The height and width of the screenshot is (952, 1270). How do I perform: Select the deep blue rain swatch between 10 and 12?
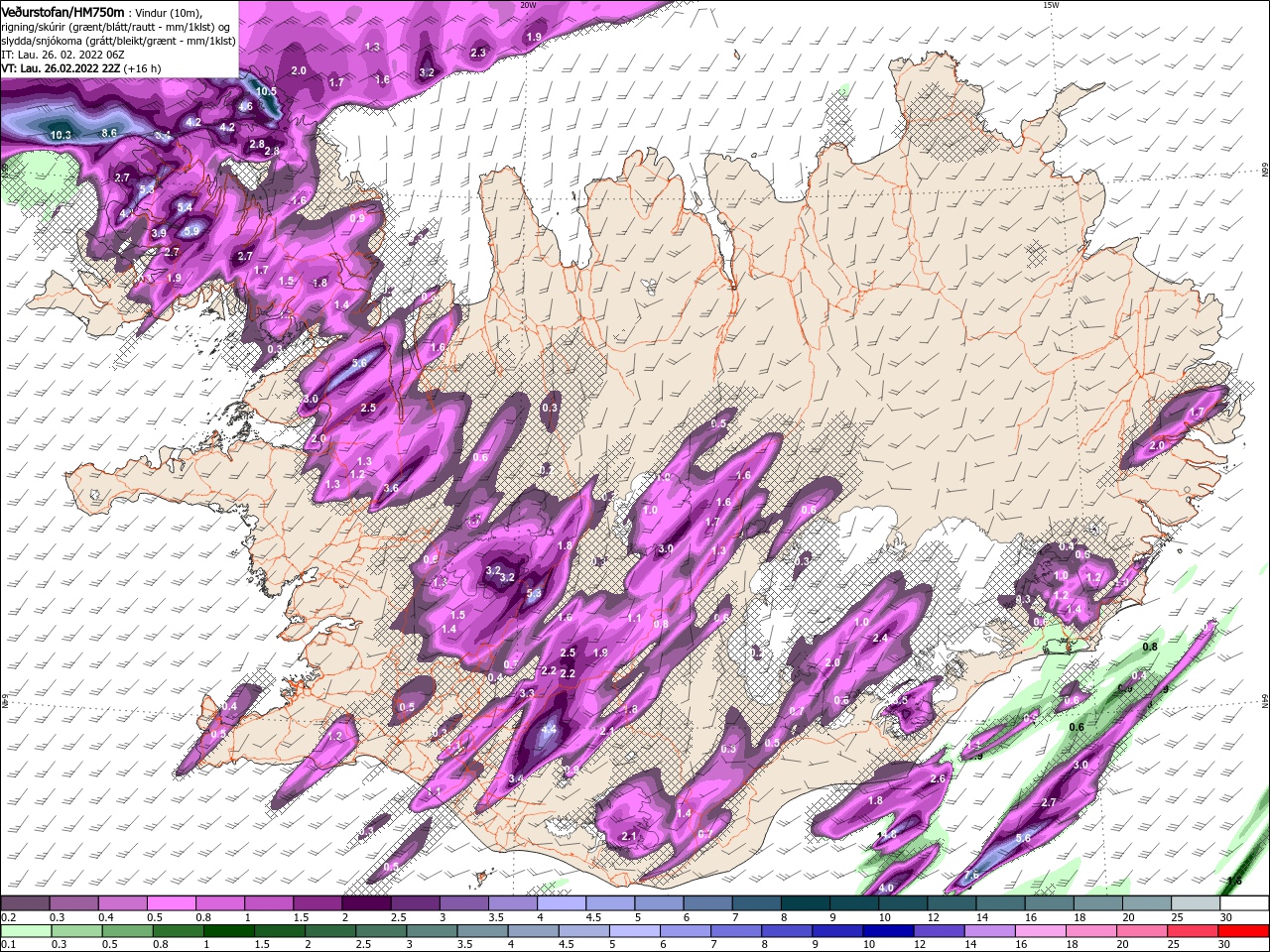pyautogui.click(x=889, y=930)
